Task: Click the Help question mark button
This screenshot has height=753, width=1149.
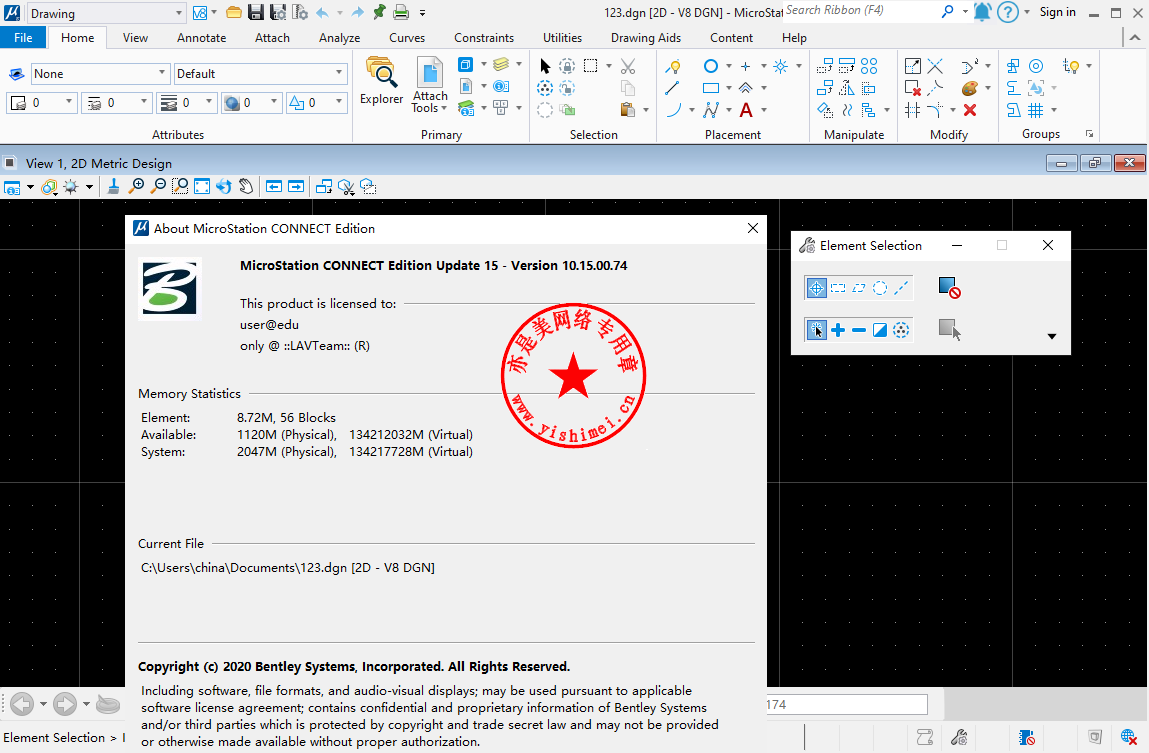Action: [x=1008, y=12]
